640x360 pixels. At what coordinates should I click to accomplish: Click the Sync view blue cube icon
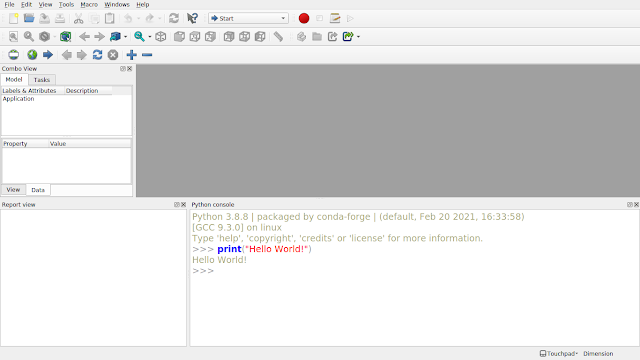[x=116, y=37]
